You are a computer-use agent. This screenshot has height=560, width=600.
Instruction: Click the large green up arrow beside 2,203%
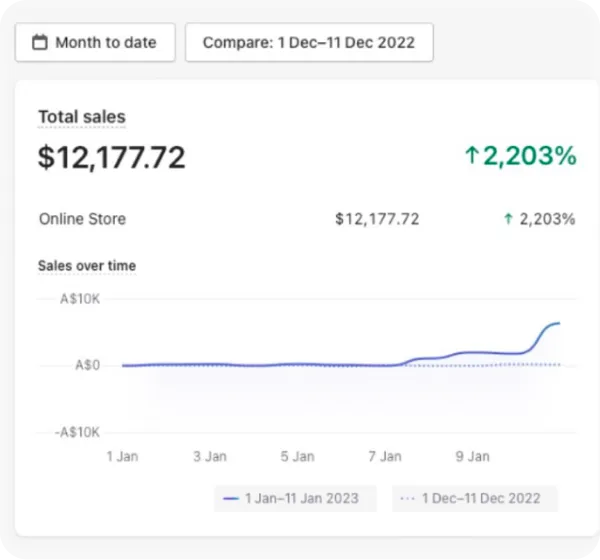[x=472, y=156]
